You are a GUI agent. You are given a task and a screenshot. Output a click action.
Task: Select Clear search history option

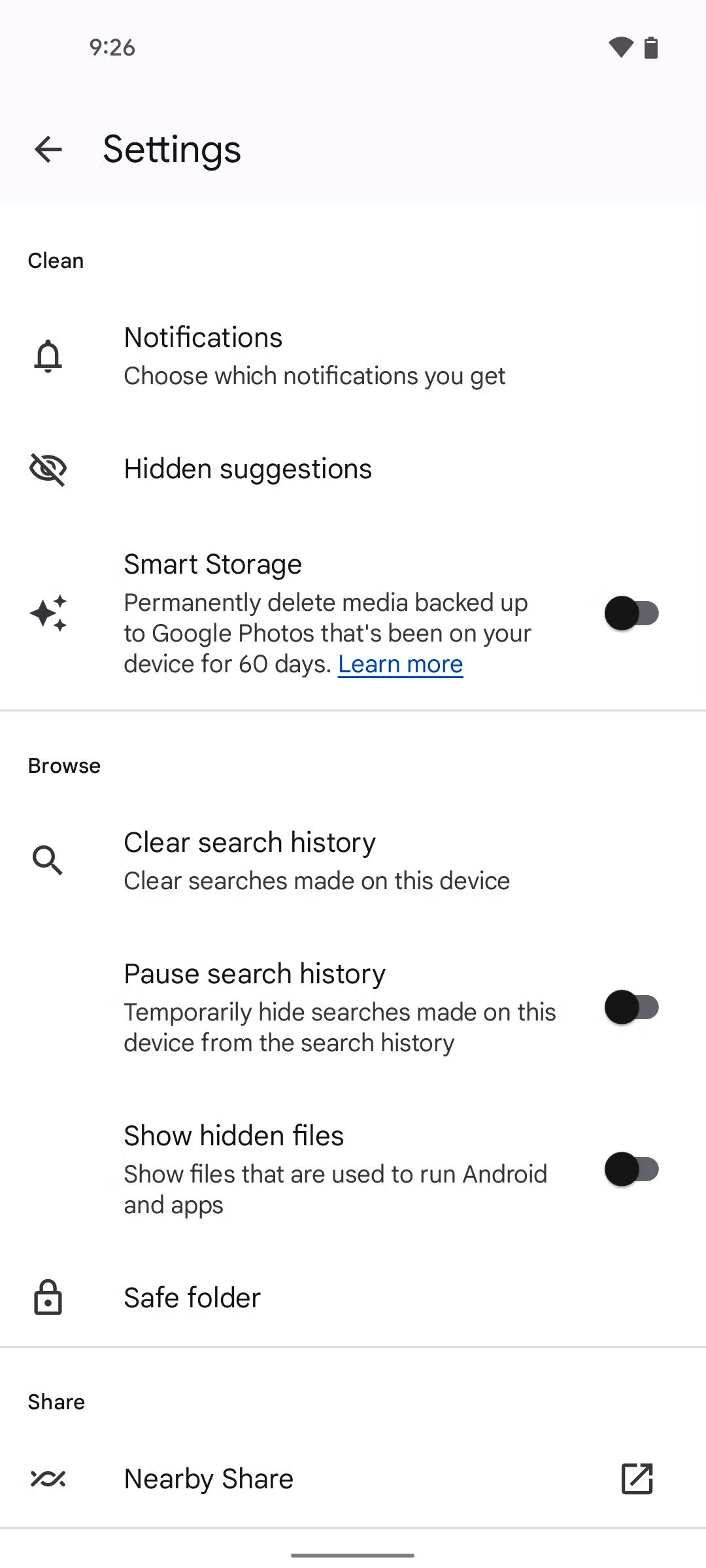click(353, 860)
